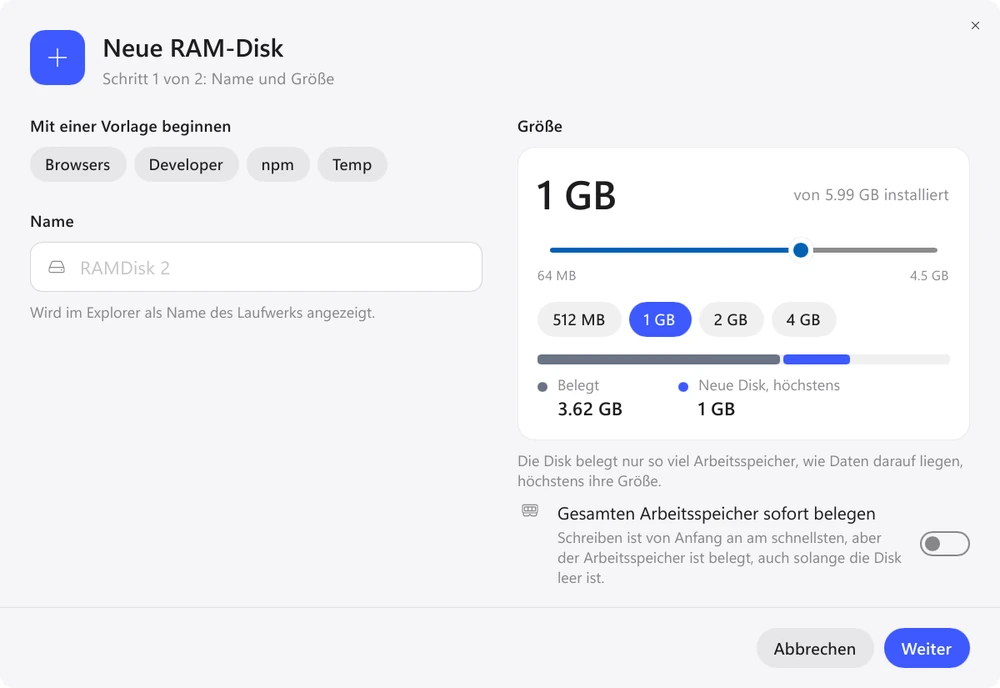Close the dialog with the X button
1000x688 pixels.
975,26
